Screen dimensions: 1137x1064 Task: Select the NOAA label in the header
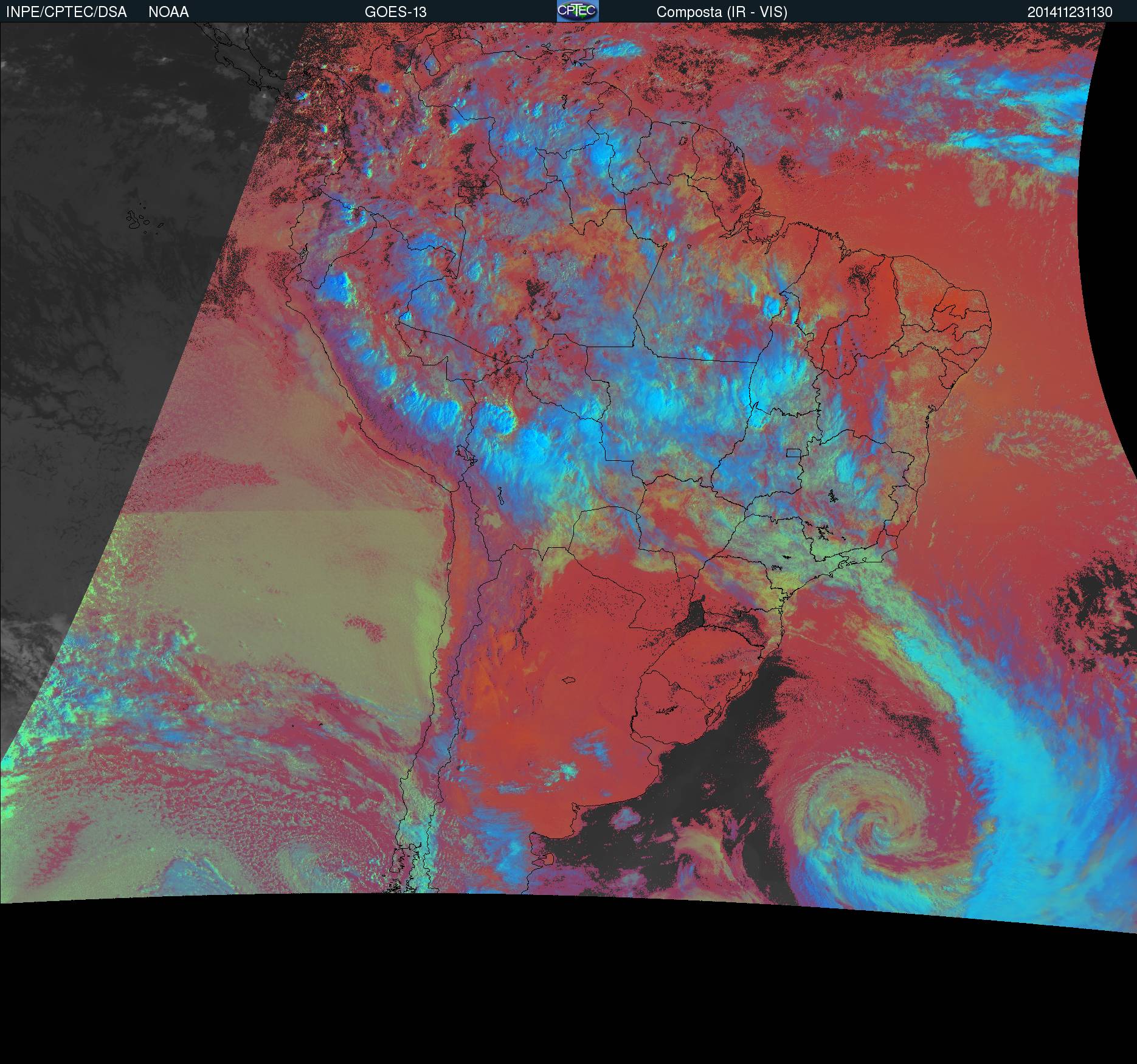tap(168, 12)
